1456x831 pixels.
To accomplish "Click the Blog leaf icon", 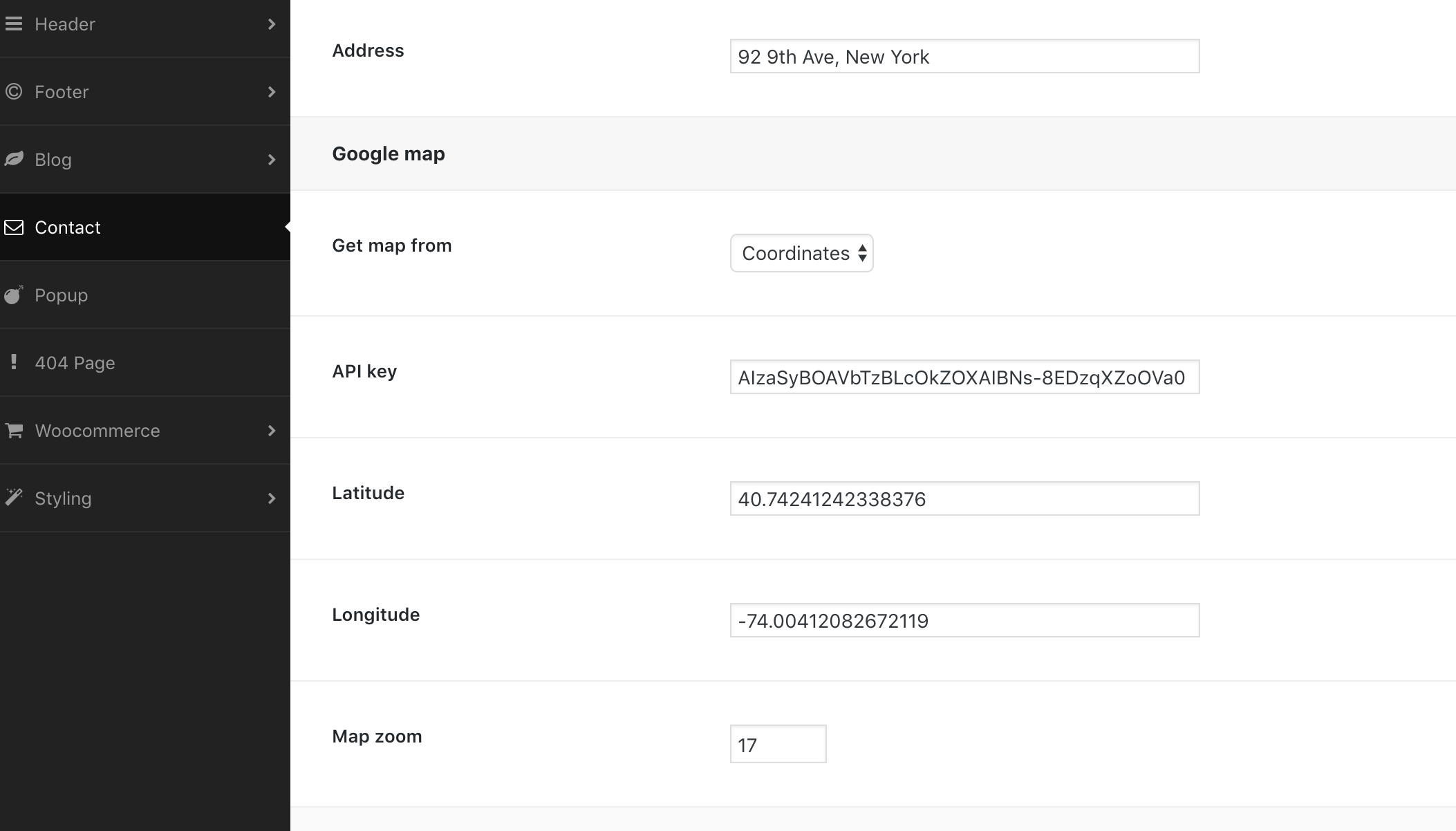I will (14, 159).
